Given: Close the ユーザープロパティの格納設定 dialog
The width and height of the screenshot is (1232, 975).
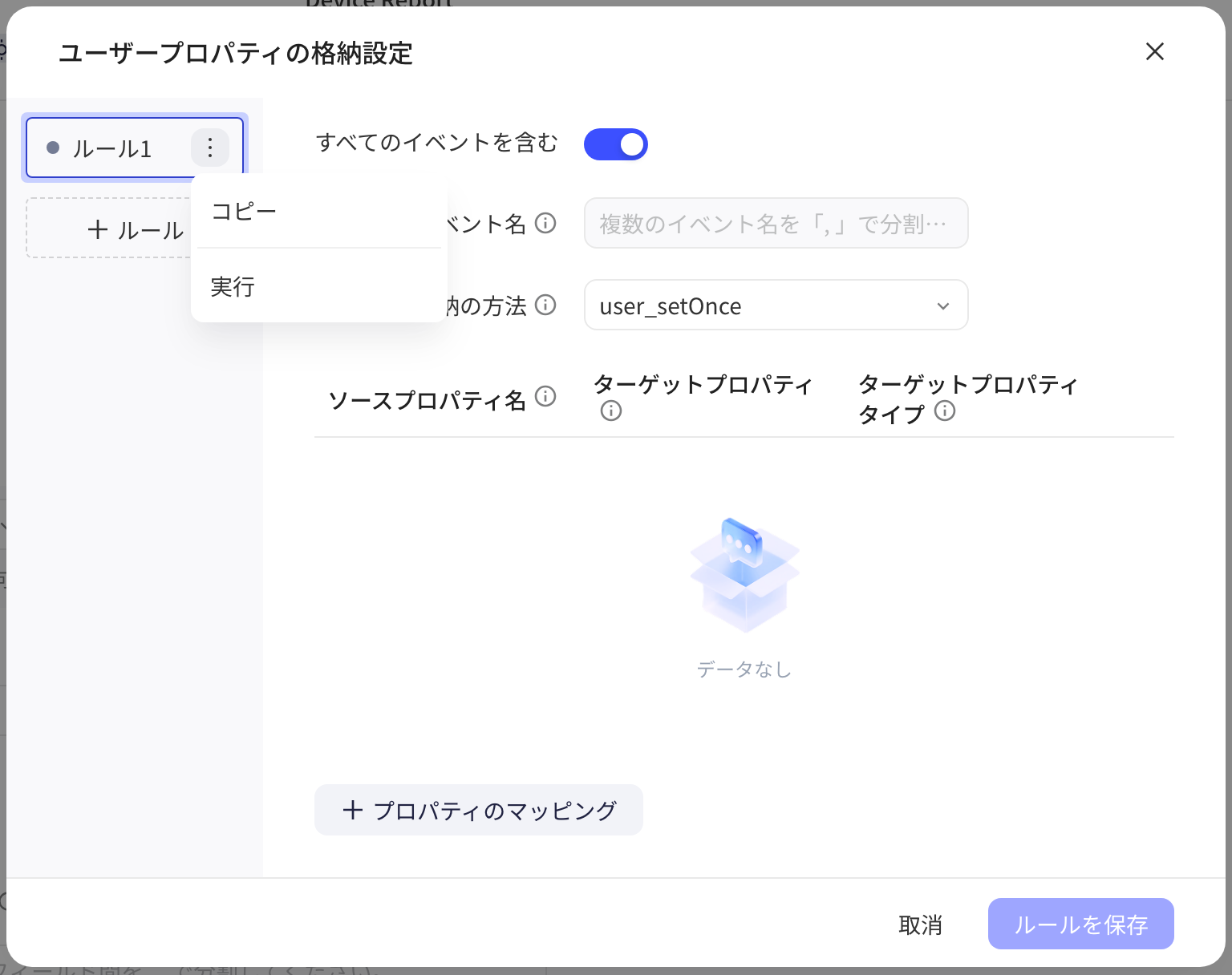Looking at the screenshot, I should [1155, 51].
